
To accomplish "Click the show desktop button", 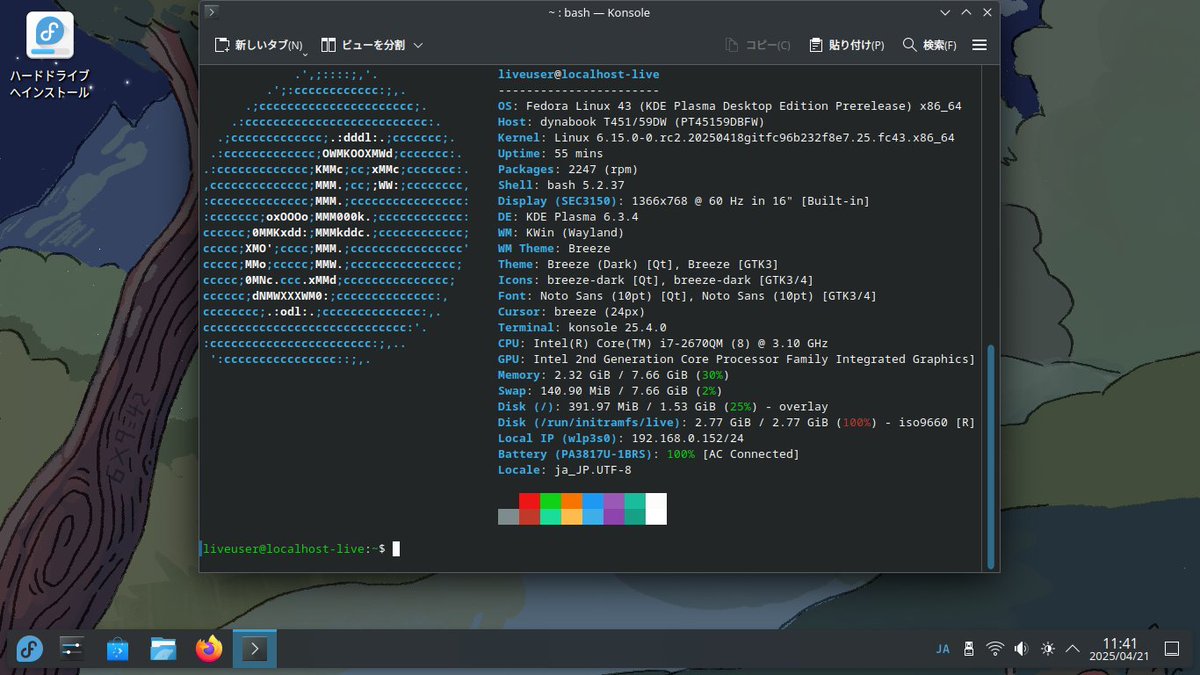I will coord(1172,649).
